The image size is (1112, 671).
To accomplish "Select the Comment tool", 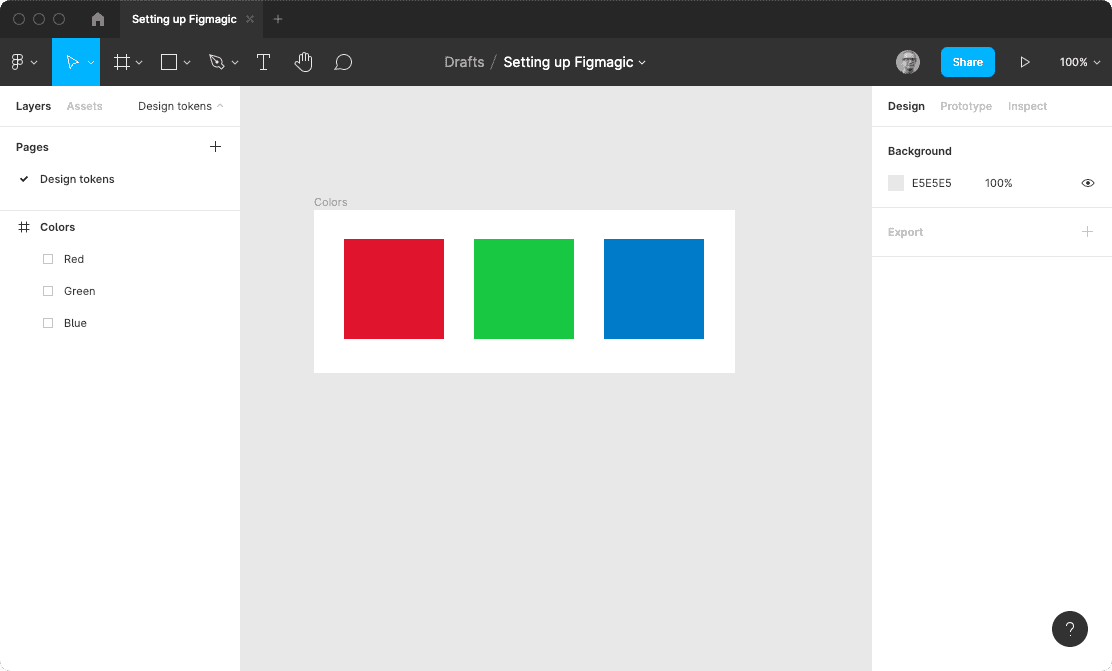I will click(x=343, y=62).
